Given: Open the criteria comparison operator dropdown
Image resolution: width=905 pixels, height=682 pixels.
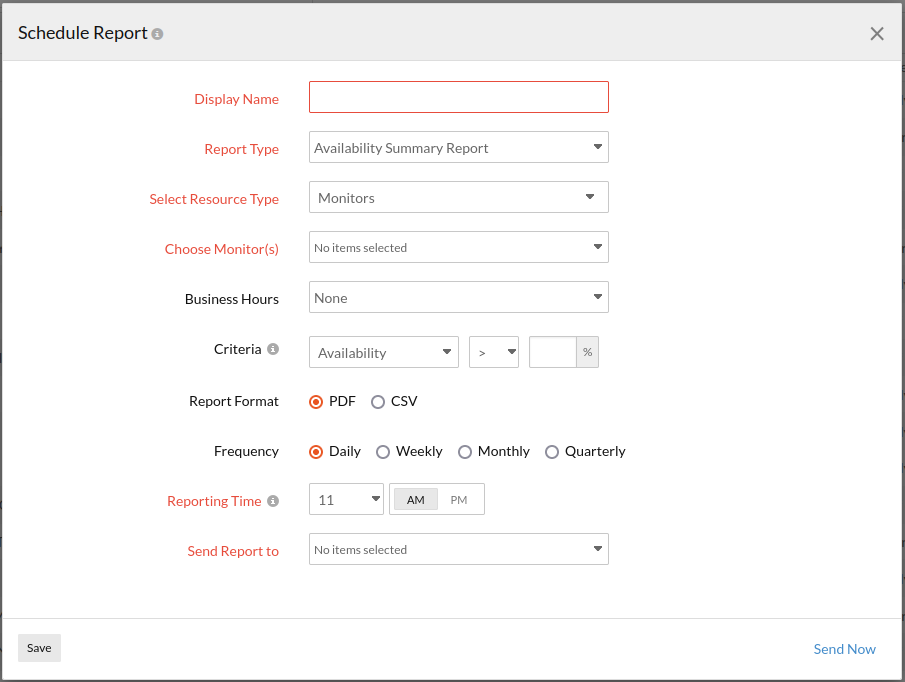Looking at the screenshot, I should click(x=494, y=352).
